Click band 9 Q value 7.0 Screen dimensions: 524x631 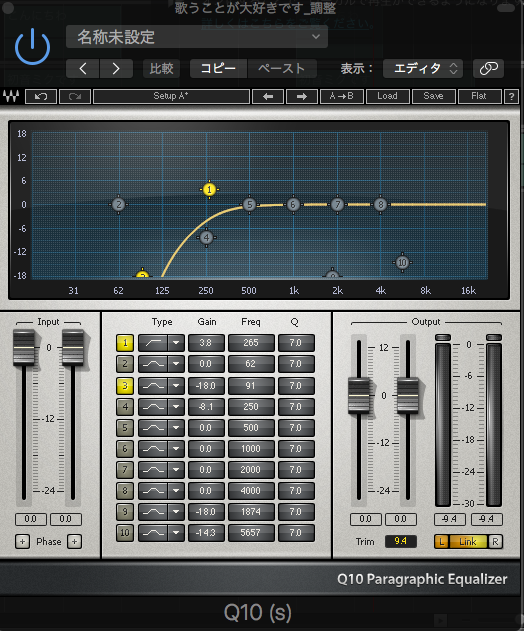pos(296,511)
